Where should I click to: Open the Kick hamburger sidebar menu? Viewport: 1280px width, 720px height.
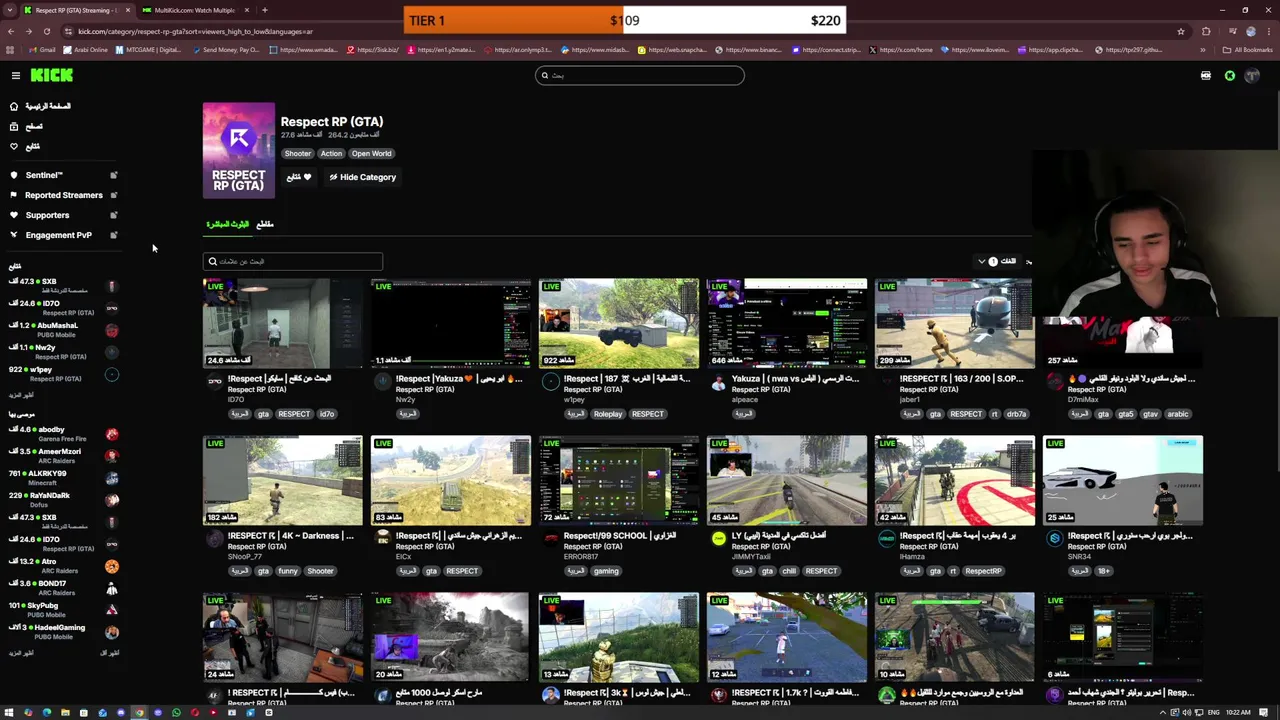pyautogui.click(x=16, y=75)
